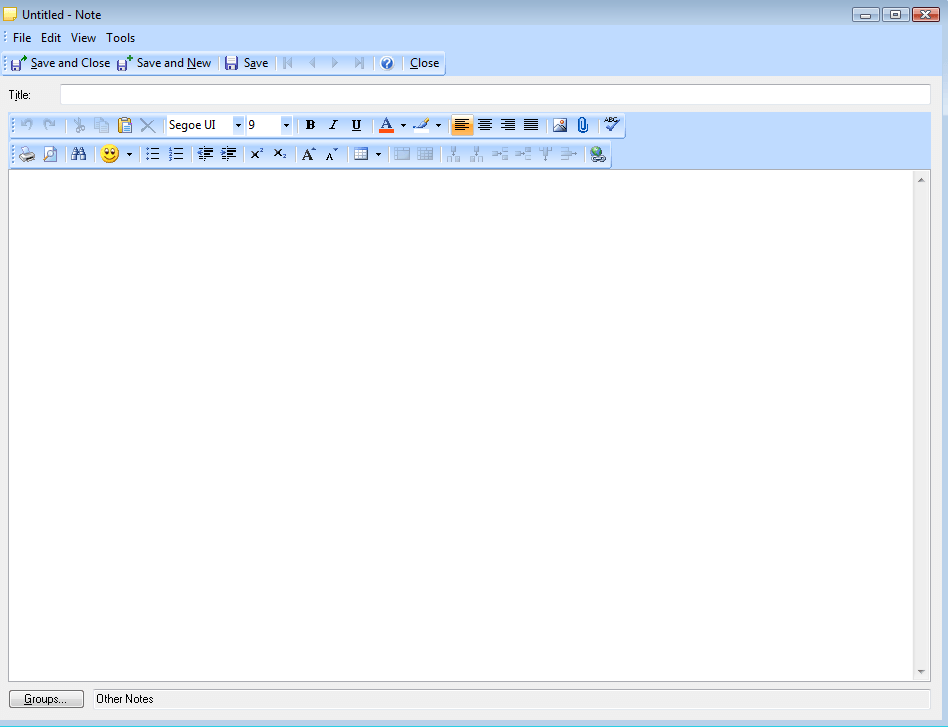Open the find tool (binoculars icon)
The height and width of the screenshot is (727, 948).
(78, 153)
